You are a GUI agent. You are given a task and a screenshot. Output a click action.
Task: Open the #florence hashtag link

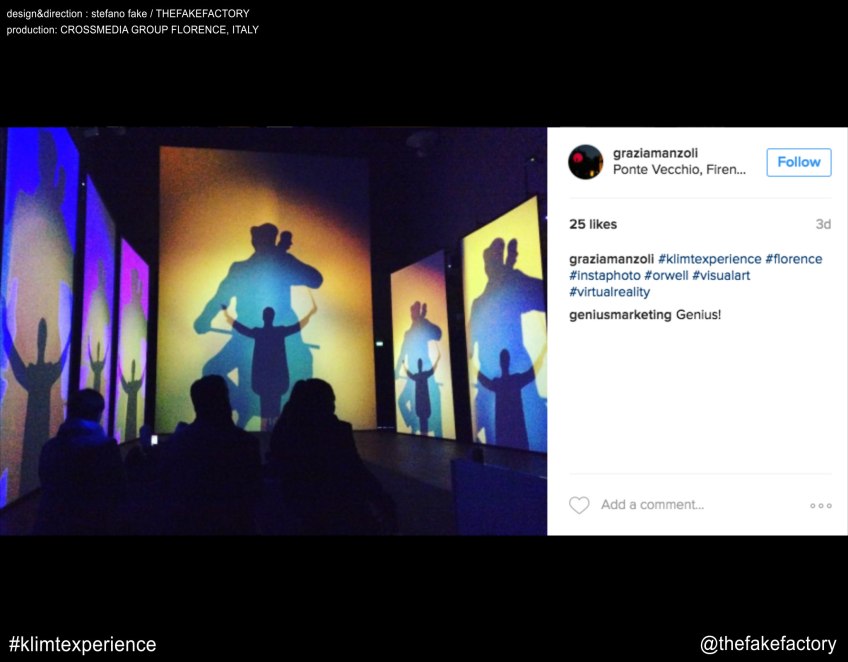793,259
